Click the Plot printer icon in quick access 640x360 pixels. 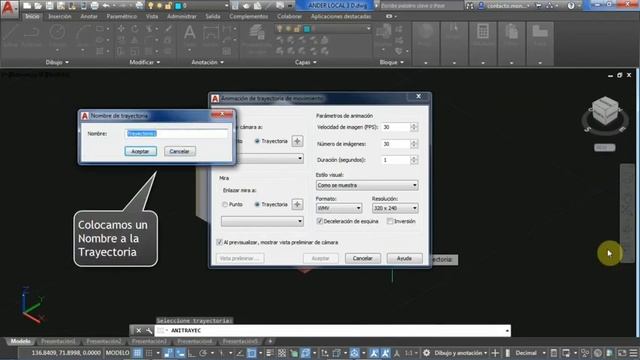94,6
